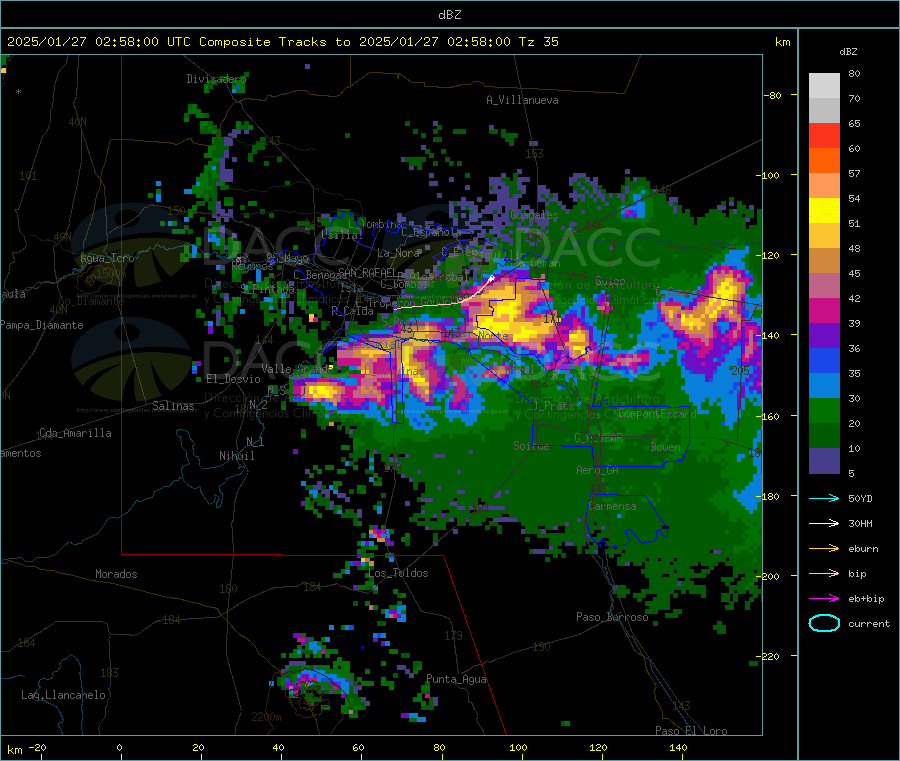Click the 'Carmensa' map label
Screen dimensions: 900x761
click(612, 506)
